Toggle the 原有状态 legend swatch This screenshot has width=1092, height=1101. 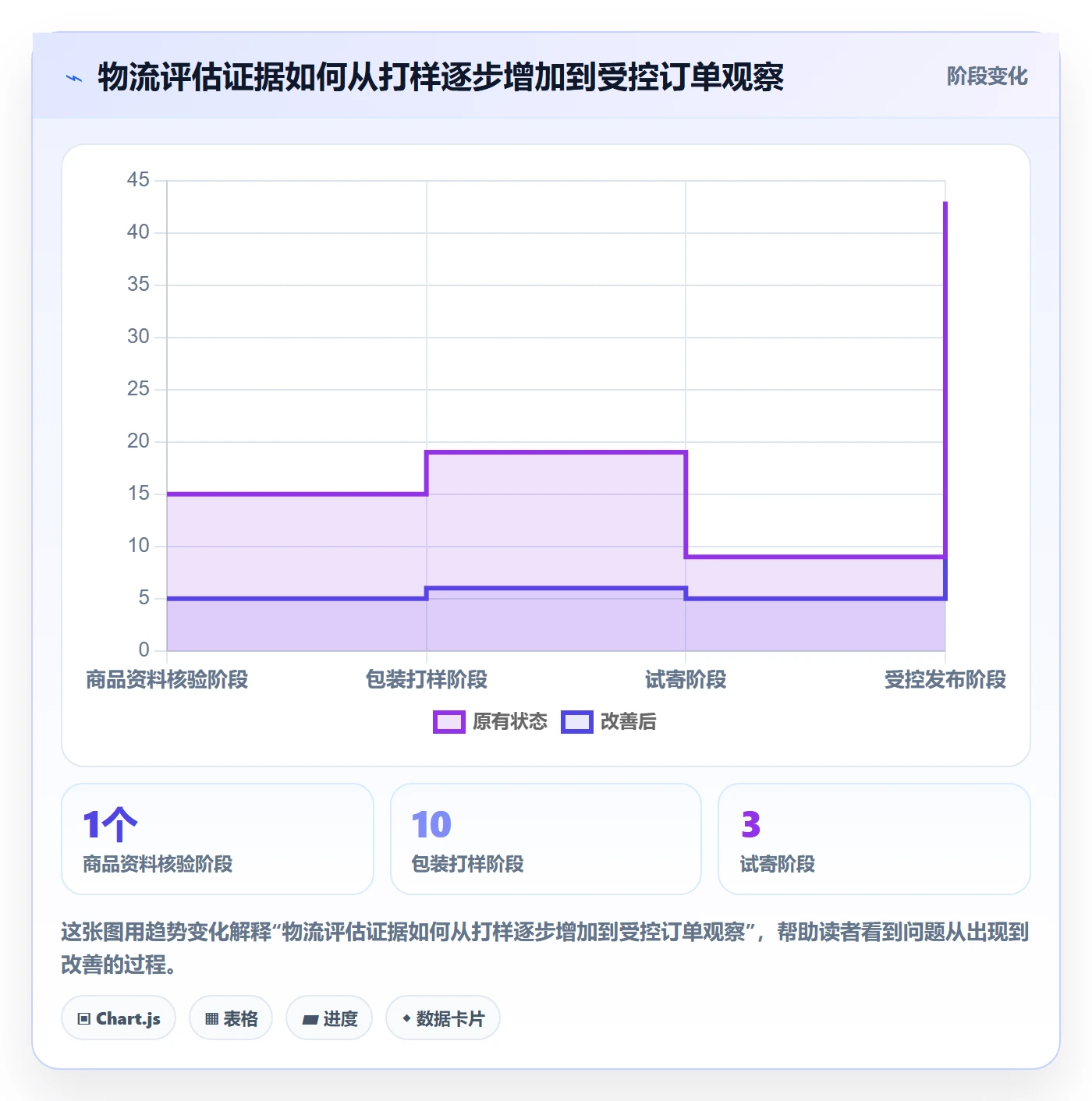tap(448, 722)
